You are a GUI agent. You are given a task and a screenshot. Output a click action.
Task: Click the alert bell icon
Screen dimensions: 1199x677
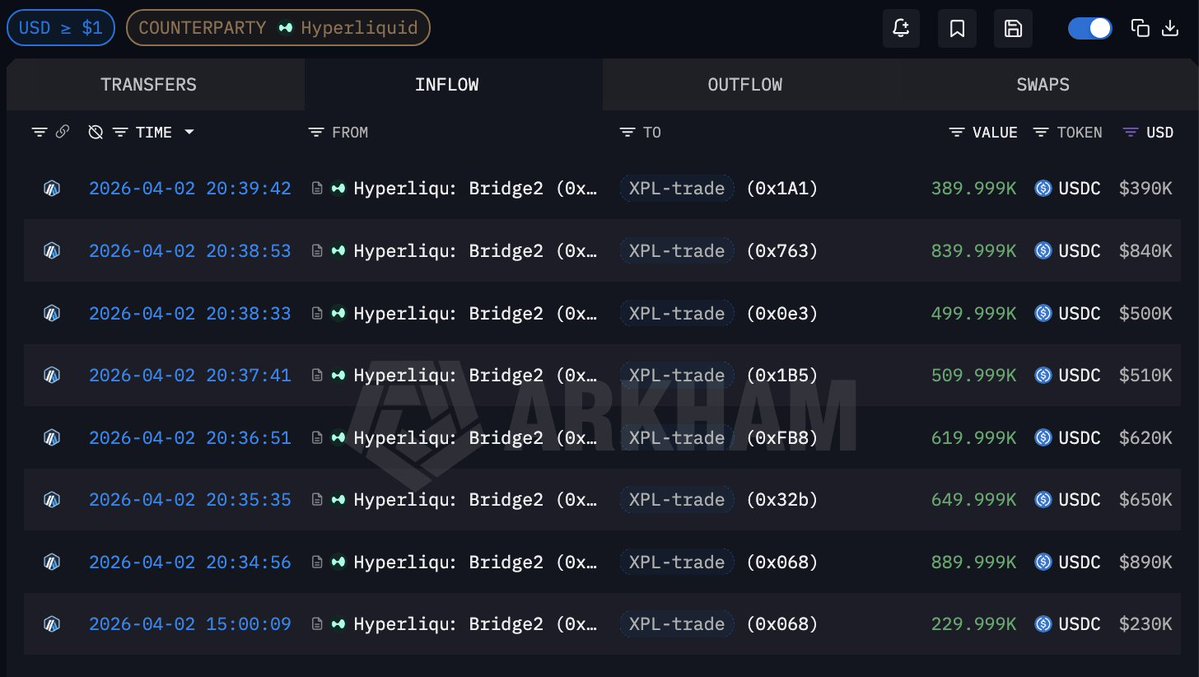[x=901, y=28]
